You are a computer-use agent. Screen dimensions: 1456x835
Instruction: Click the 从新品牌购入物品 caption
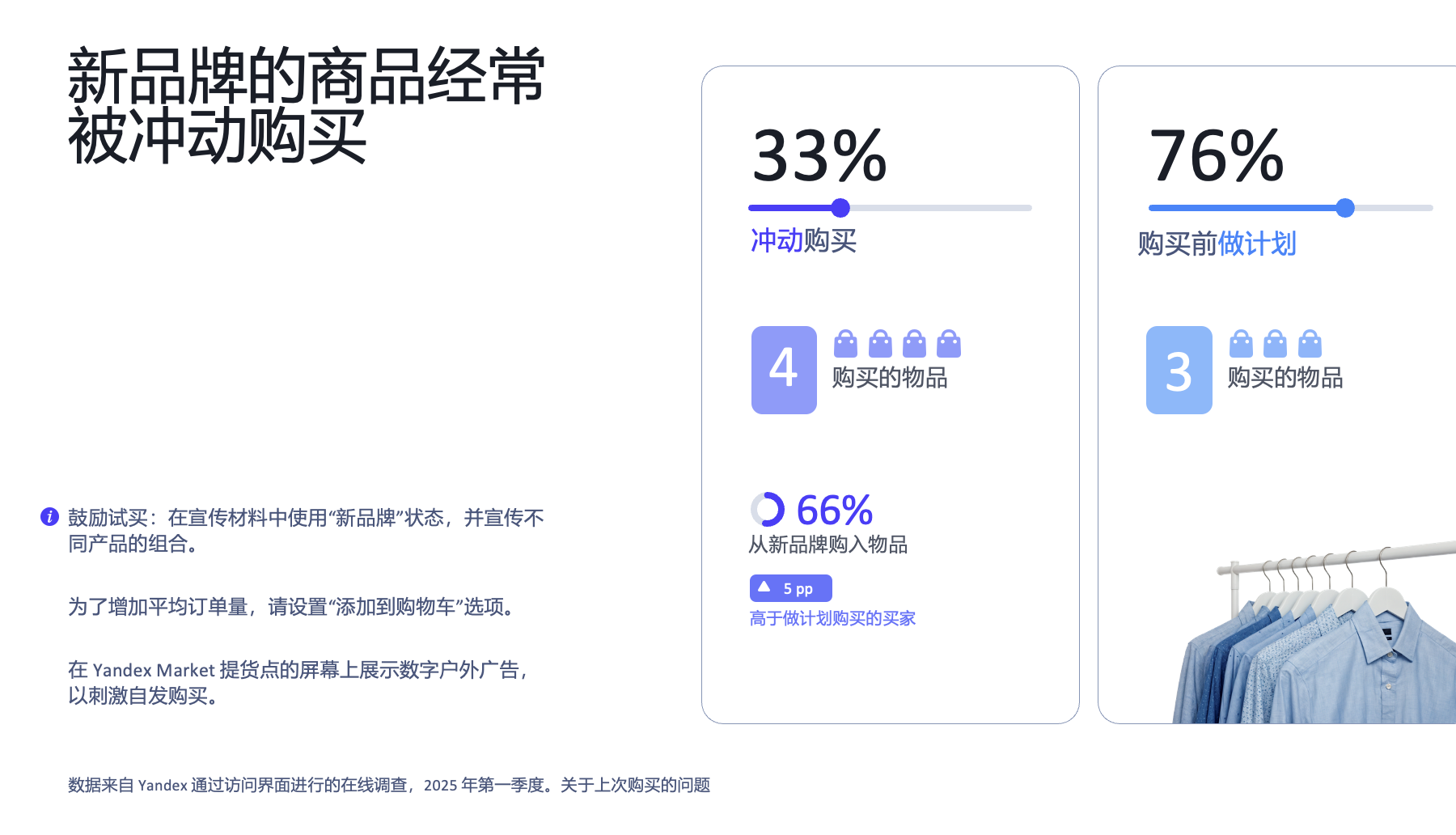click(828, 545)
